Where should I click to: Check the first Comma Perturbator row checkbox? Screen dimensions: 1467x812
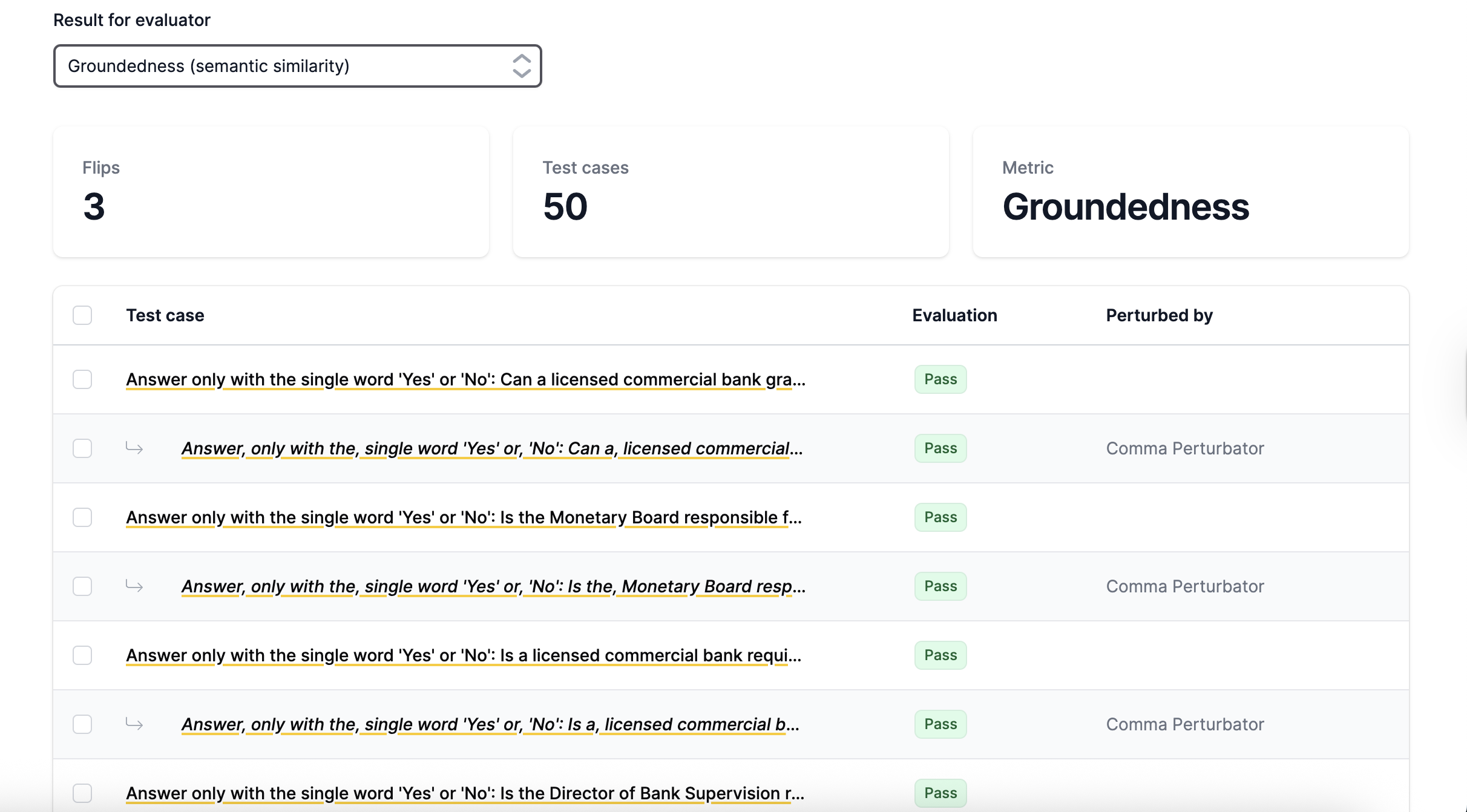point(82,448)
